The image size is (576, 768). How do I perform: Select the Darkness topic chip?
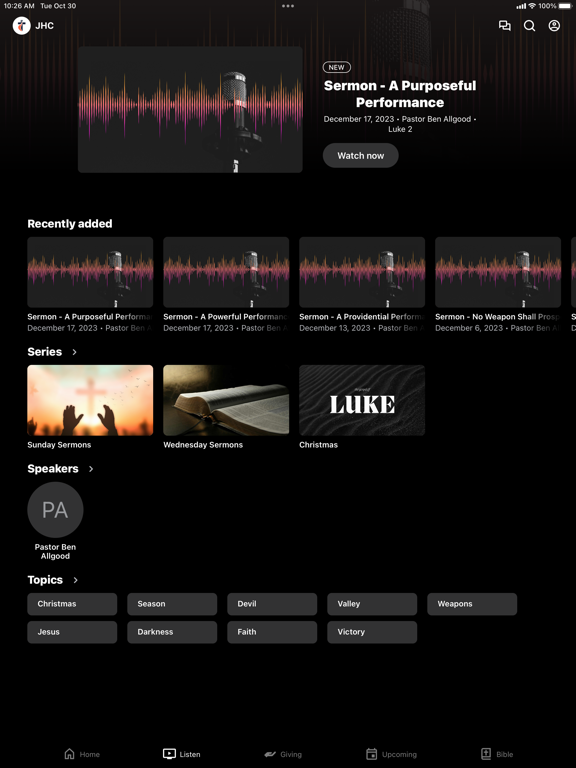pos(172,632)
